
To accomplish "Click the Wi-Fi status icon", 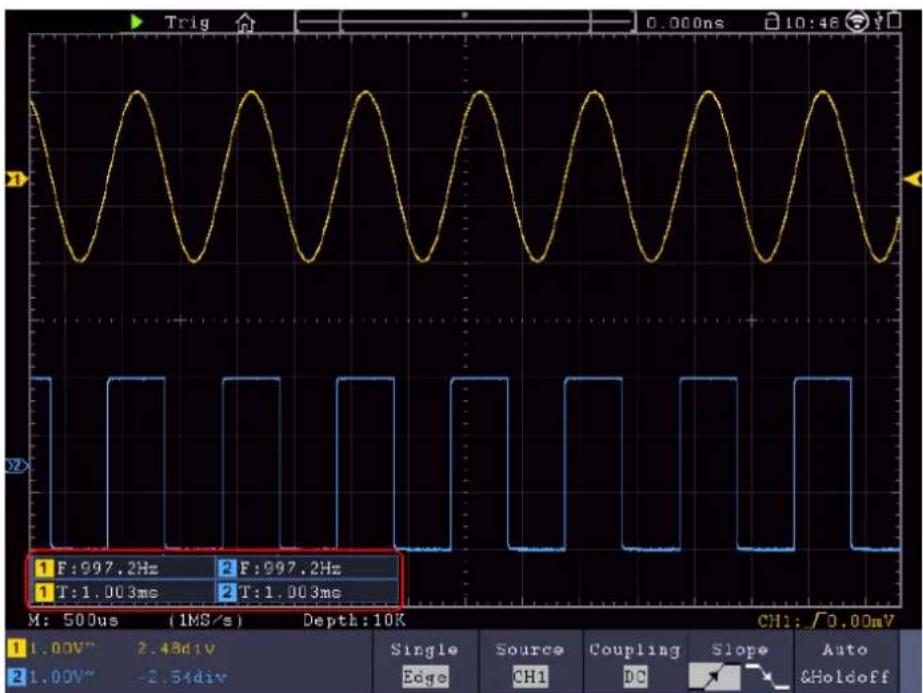I will click(857, 22).
